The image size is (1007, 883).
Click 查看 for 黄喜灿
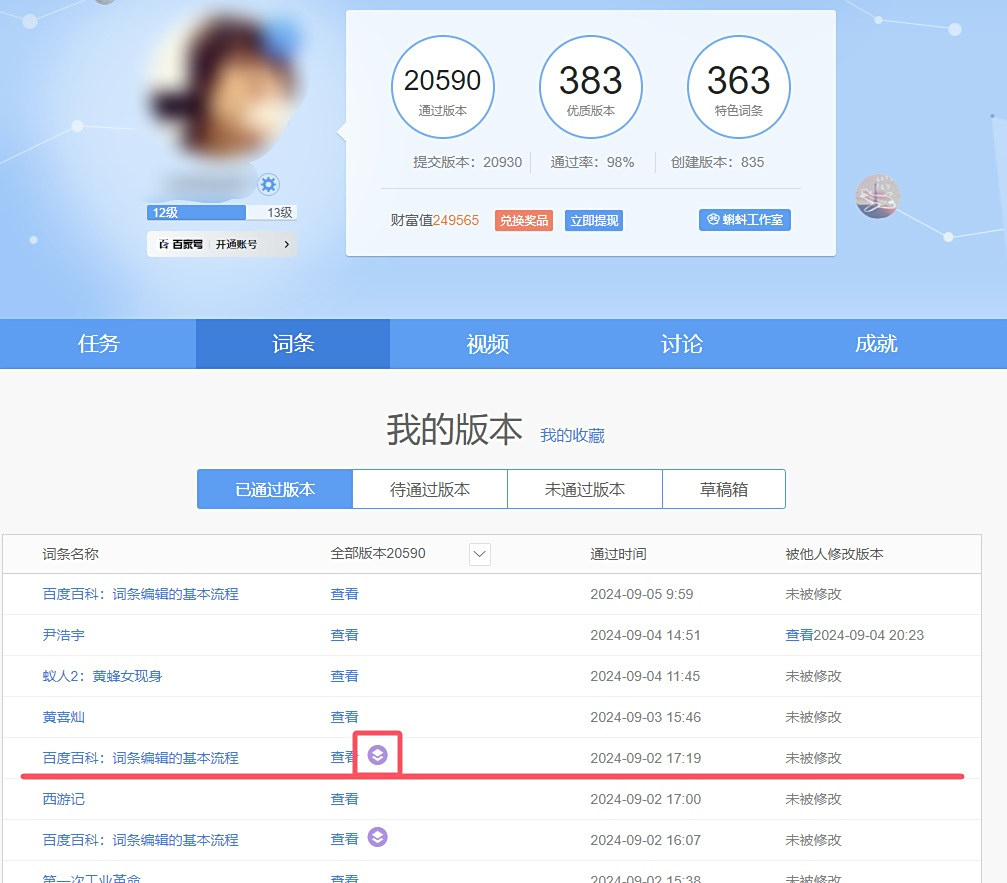point(344,717)
